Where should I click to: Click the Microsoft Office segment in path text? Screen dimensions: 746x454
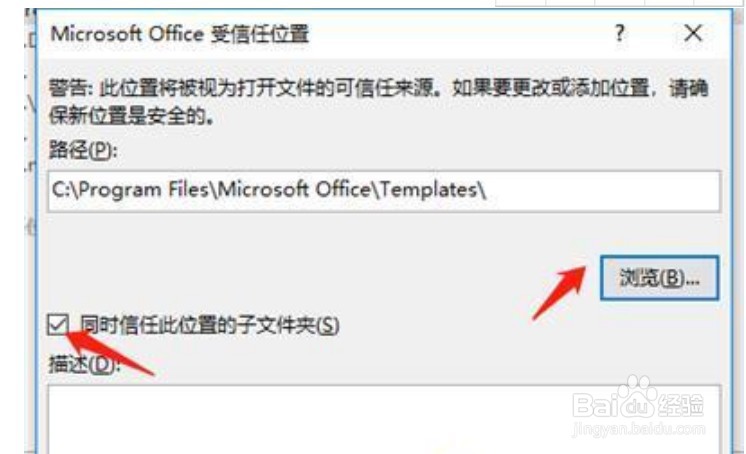pyautogui.click(x=294, y=190)
